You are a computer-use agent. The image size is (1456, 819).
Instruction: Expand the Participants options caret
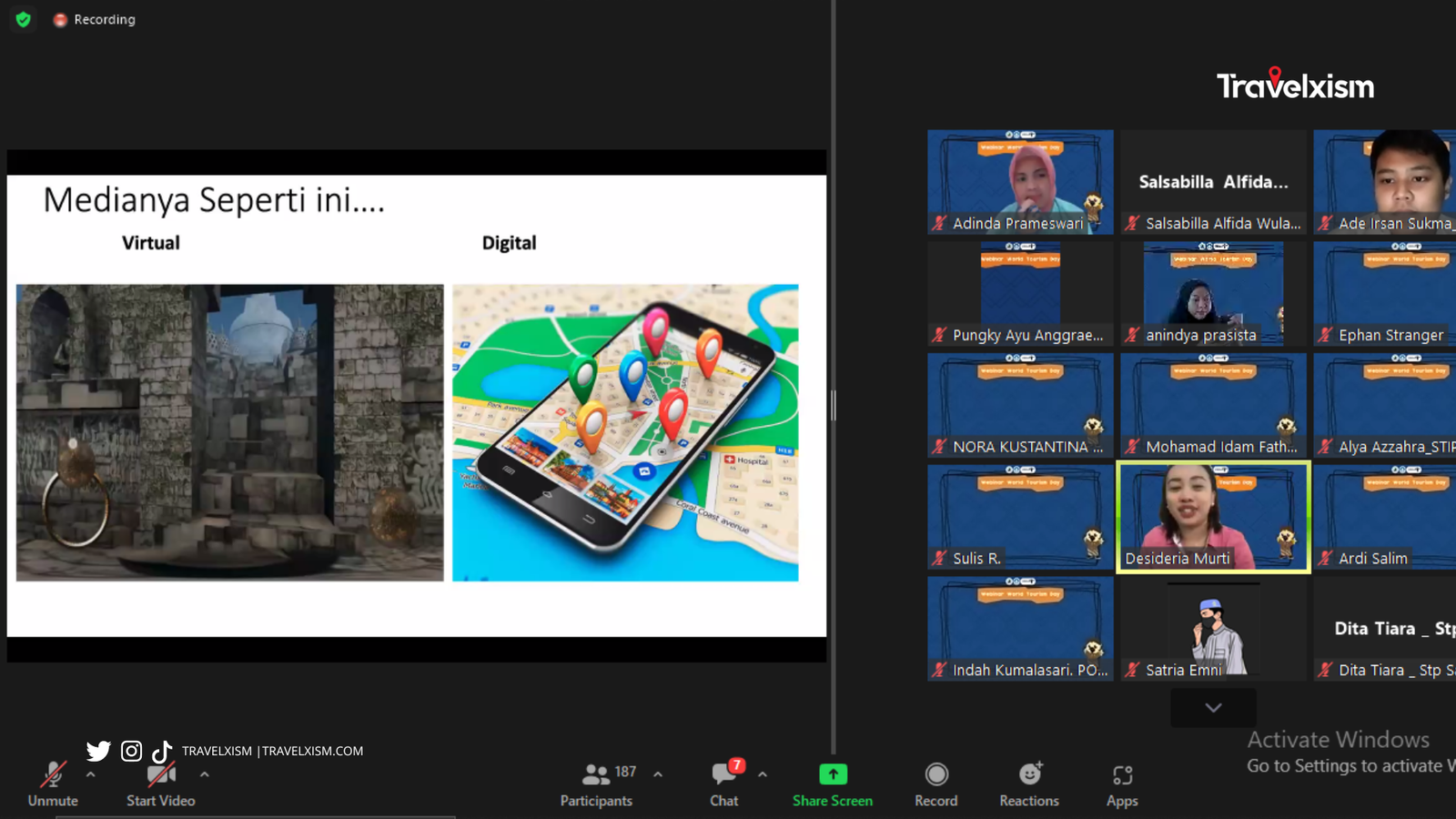click(x=658, y=774)
